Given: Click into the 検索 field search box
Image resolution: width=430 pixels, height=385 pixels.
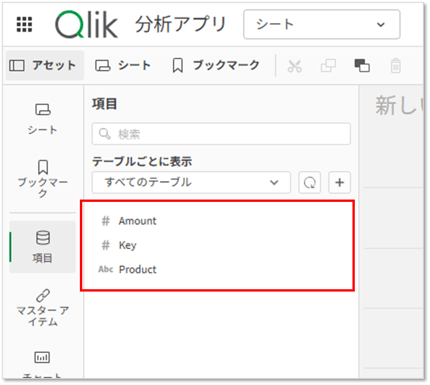Looking at the screenshot, I should (221, 134).
